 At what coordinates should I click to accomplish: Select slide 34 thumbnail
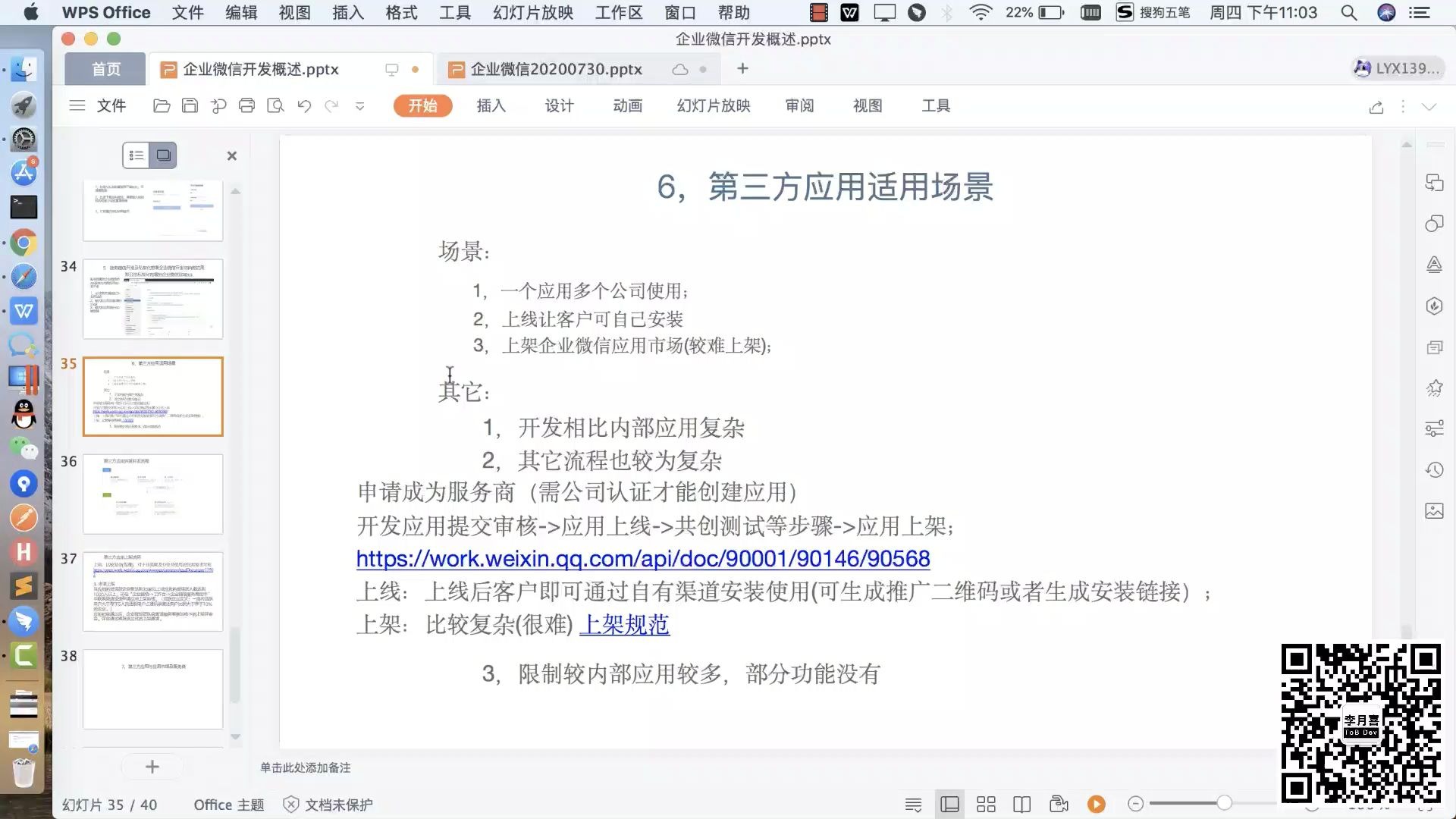[x=152, y=299]
